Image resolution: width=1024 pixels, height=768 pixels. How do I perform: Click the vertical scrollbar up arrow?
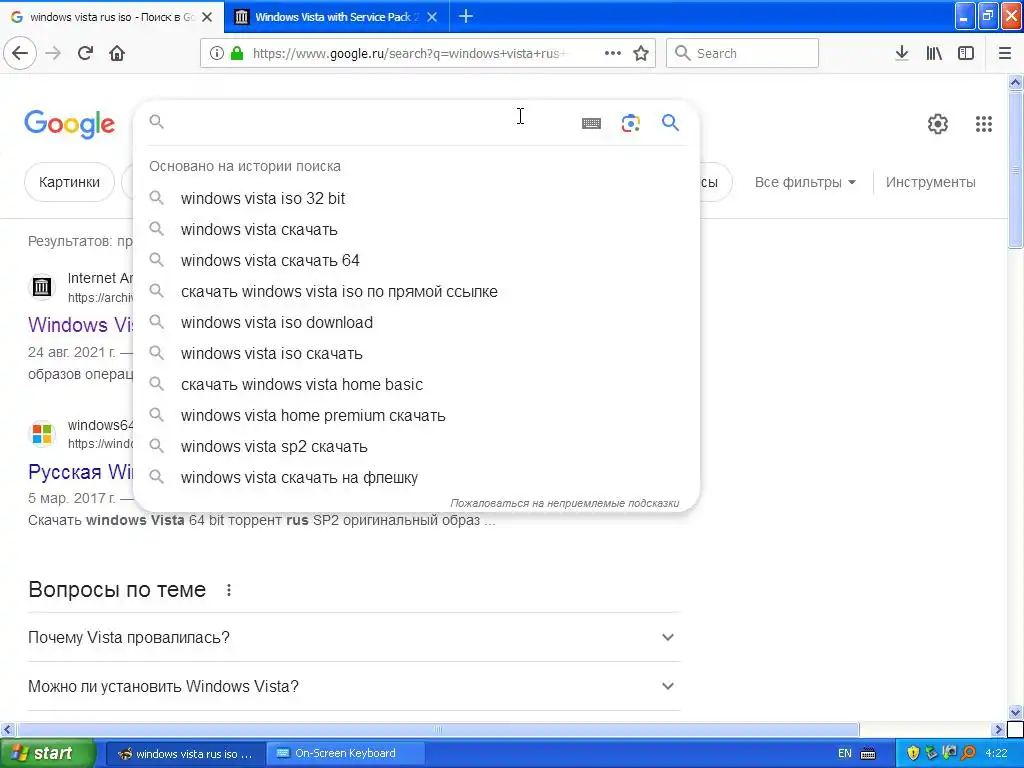point(1016,82)
